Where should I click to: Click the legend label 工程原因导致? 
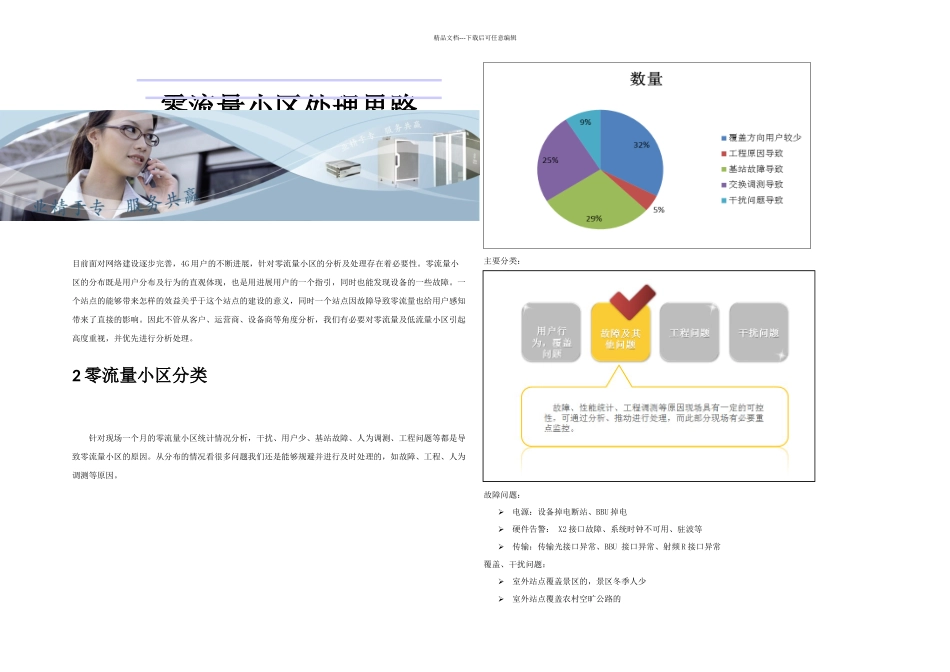(x=756, y=154)
